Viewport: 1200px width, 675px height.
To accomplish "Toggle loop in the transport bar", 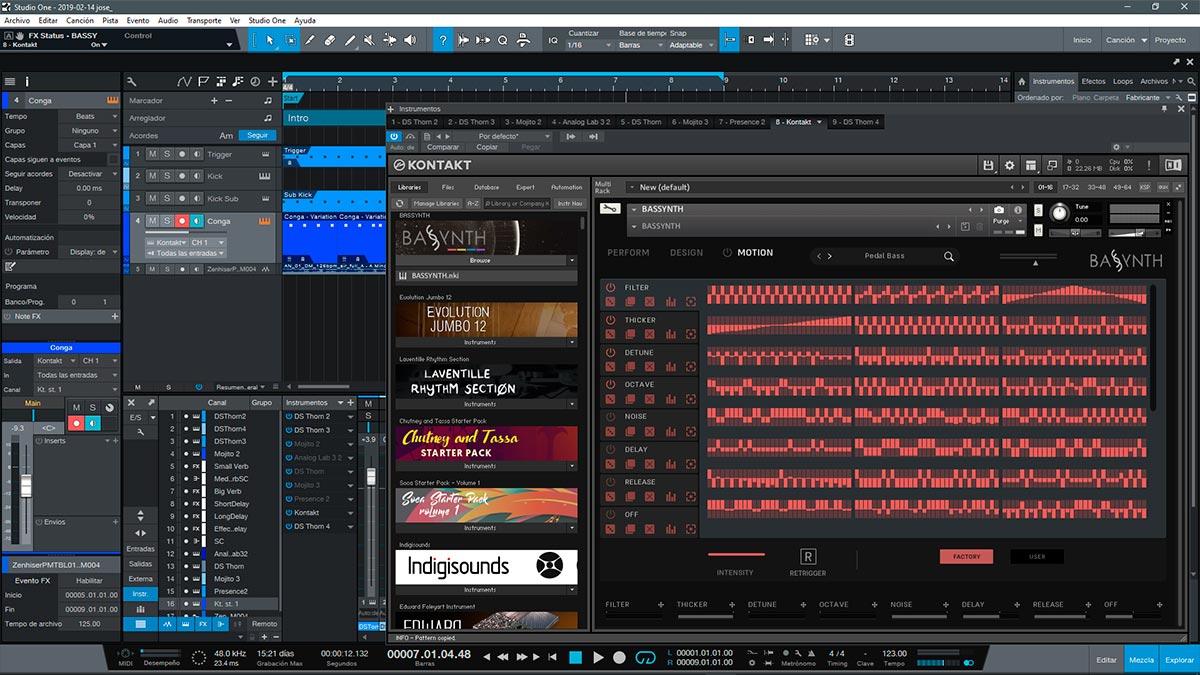I will pyautogui.click(x=646, y=657).
